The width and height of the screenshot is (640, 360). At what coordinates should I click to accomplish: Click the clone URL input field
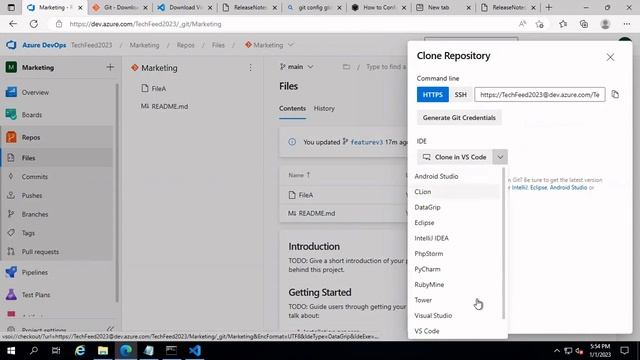tap(540, 95)
